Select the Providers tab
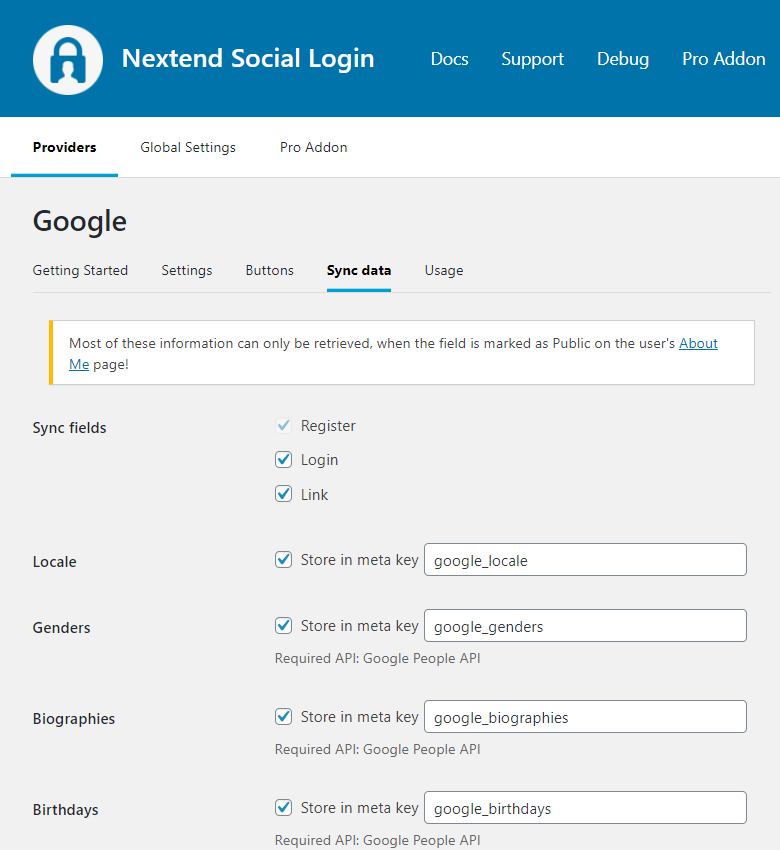The height and width of the screenshot is (850, 780). point(64,147)
